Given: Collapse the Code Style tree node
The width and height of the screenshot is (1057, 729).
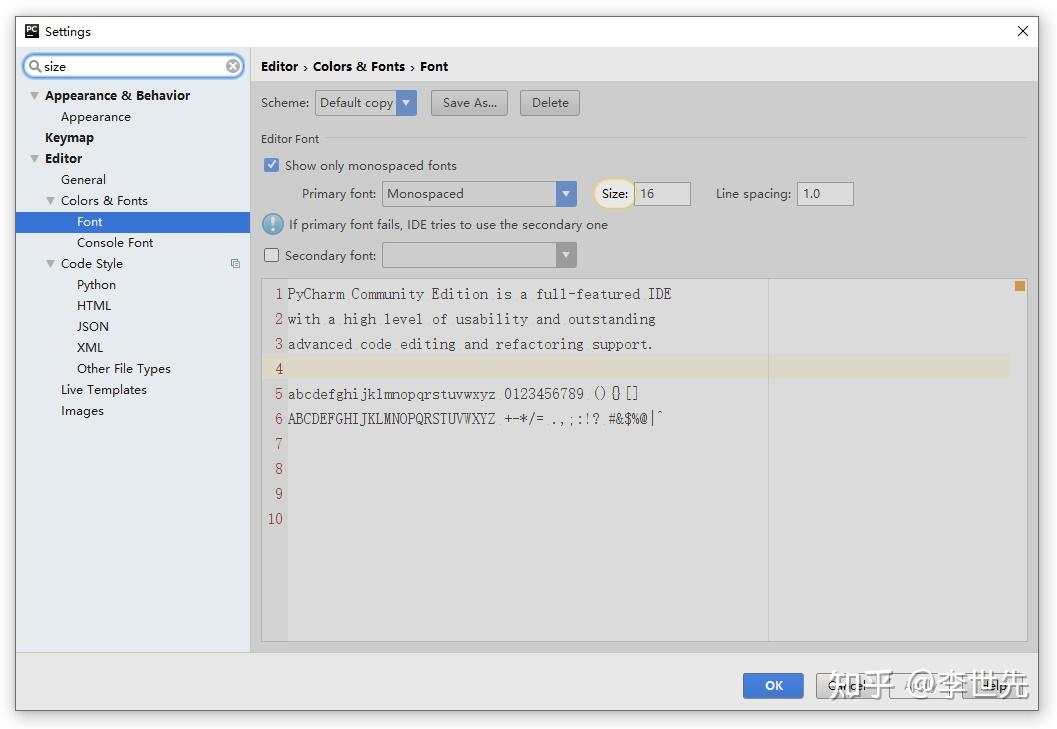Looking at the screenshot, I should tap(51, 264).
